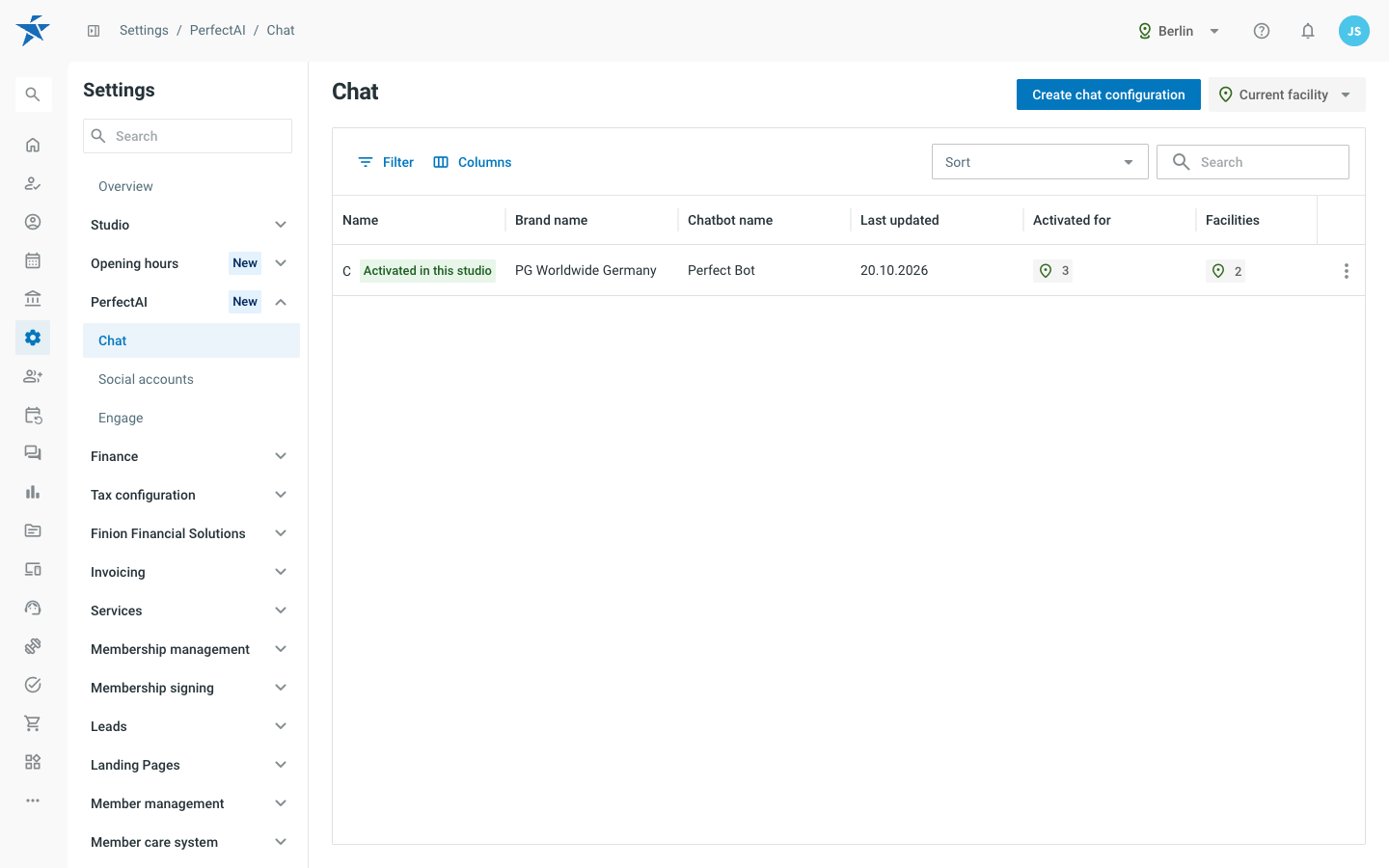The width and height of the screenshot is (1389, 868).
Task: Select Social accounts menu item
Action: [191, 379]
